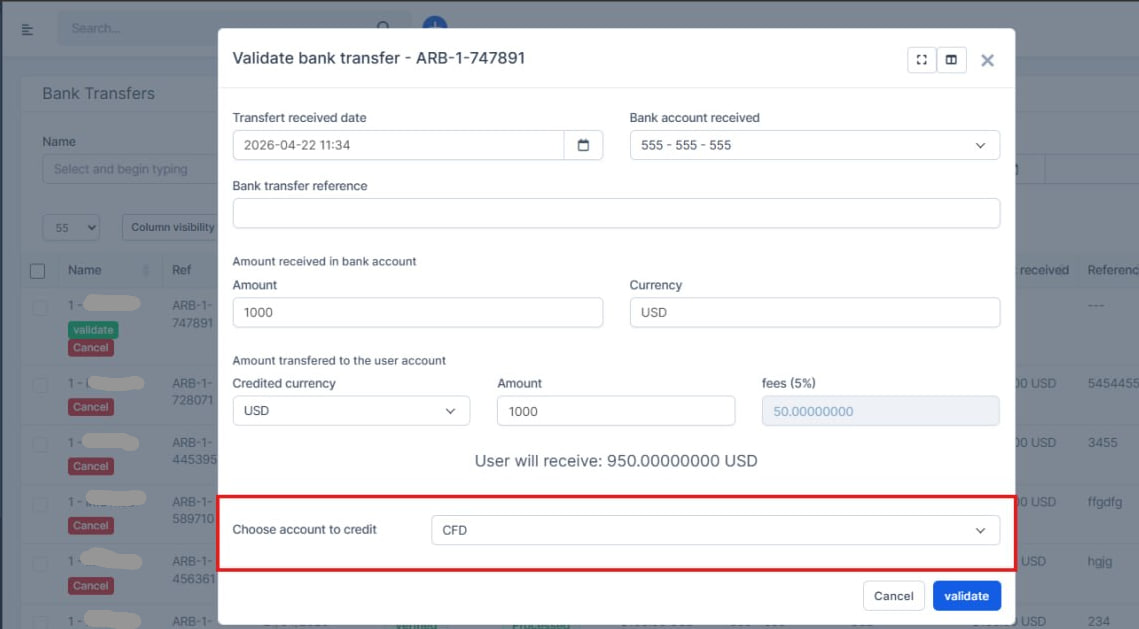This screenshot has height=629, width=1139.
Task: Select the second row's checkbox
Action: [x=40, y=385]
